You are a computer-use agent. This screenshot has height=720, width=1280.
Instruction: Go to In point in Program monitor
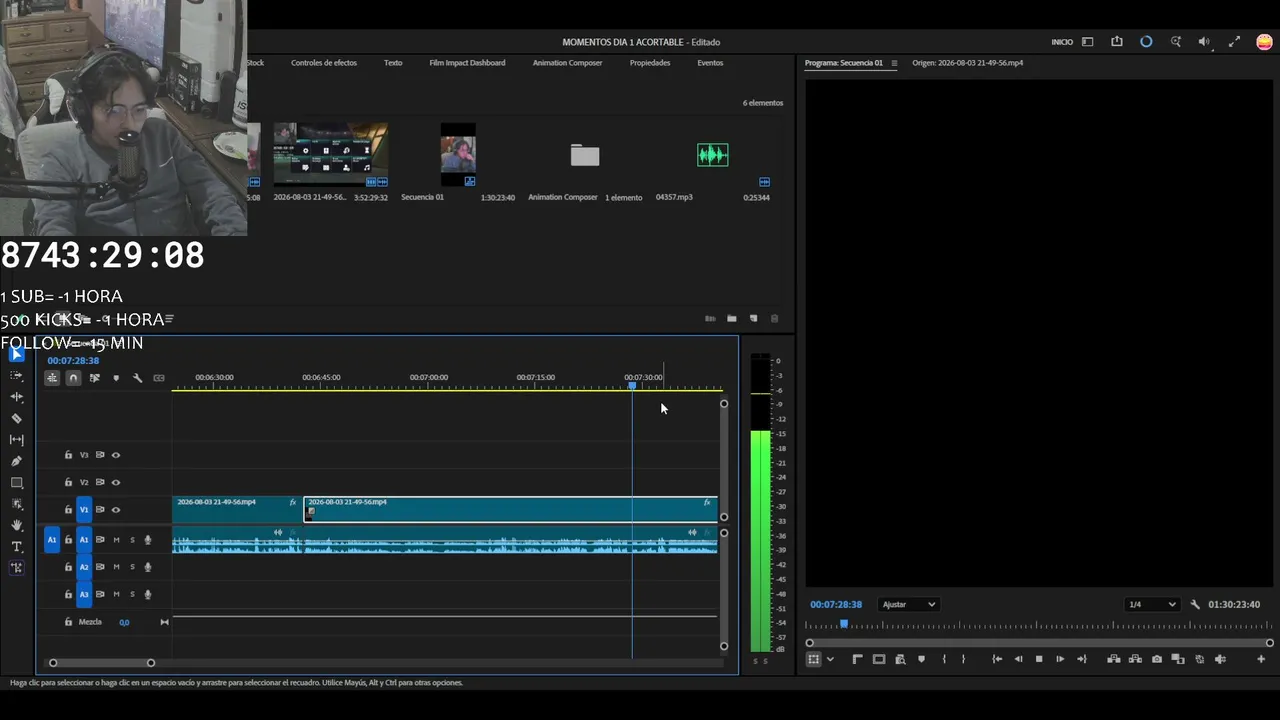pyautogui.click(x=997, y=659)
